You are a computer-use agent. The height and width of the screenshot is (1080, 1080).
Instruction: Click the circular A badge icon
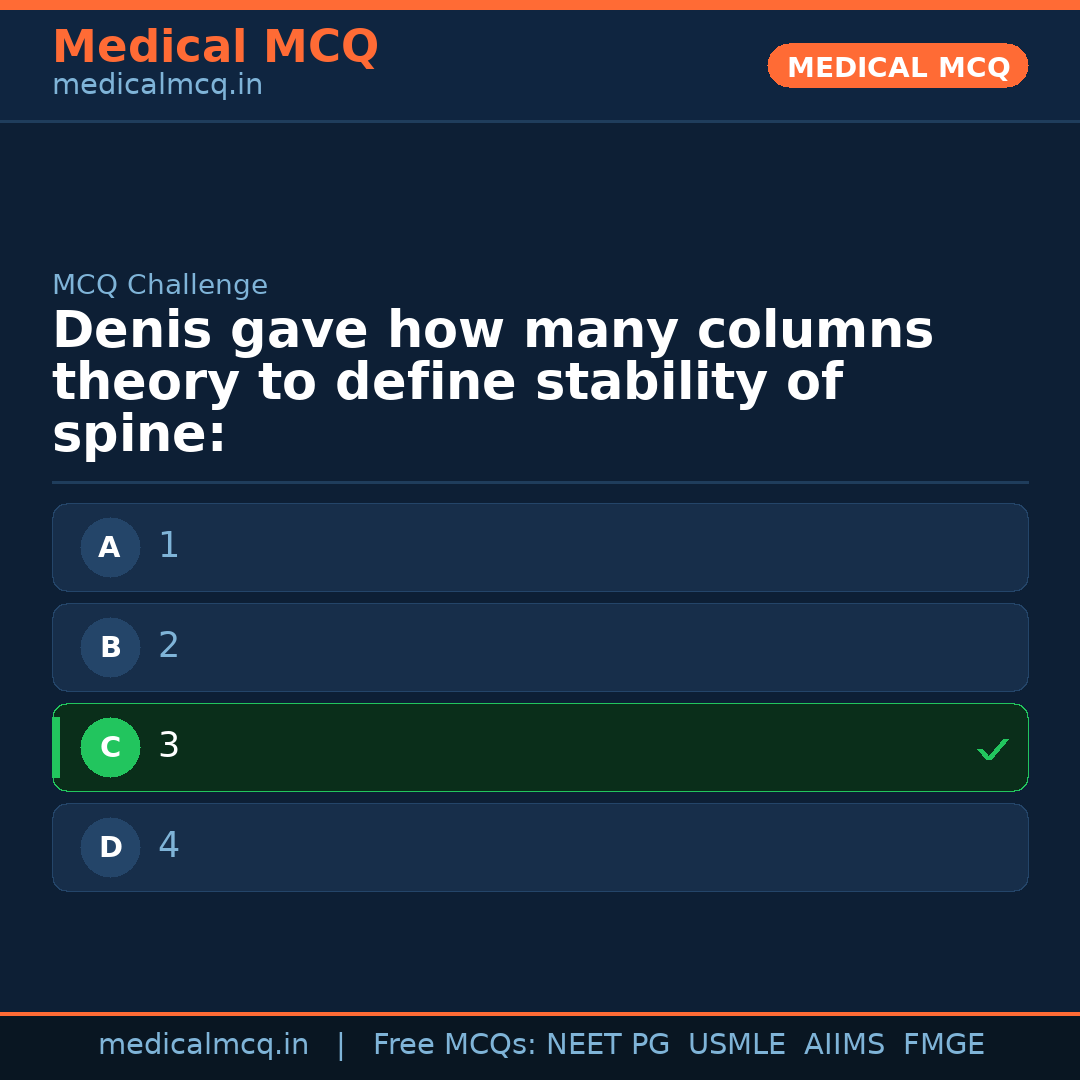pos(110,547)
